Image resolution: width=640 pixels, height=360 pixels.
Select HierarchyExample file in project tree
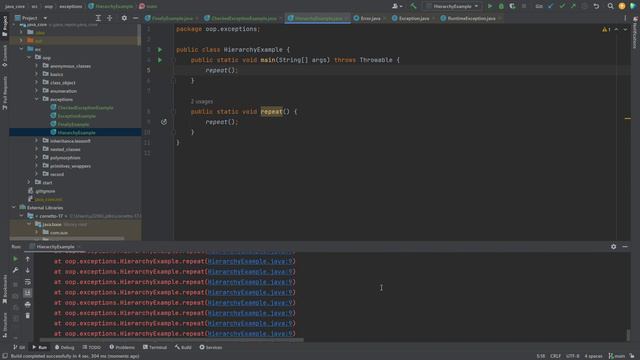[76, 132]
